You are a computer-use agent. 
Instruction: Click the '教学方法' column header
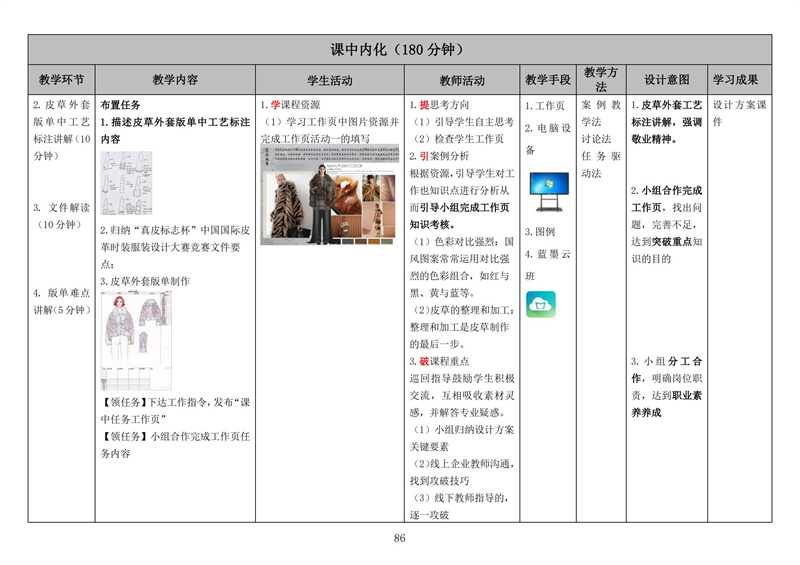(x=601, y=80)
